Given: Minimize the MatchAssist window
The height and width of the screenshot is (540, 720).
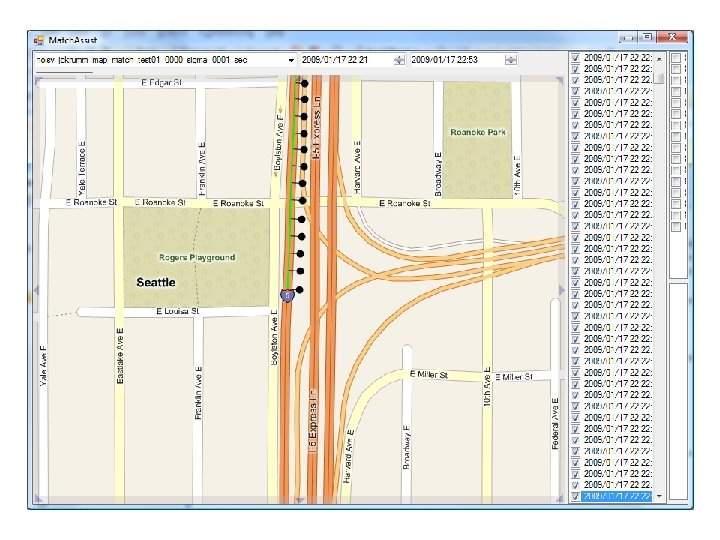Looking at the screenshot, I should [x=628, y=37].
